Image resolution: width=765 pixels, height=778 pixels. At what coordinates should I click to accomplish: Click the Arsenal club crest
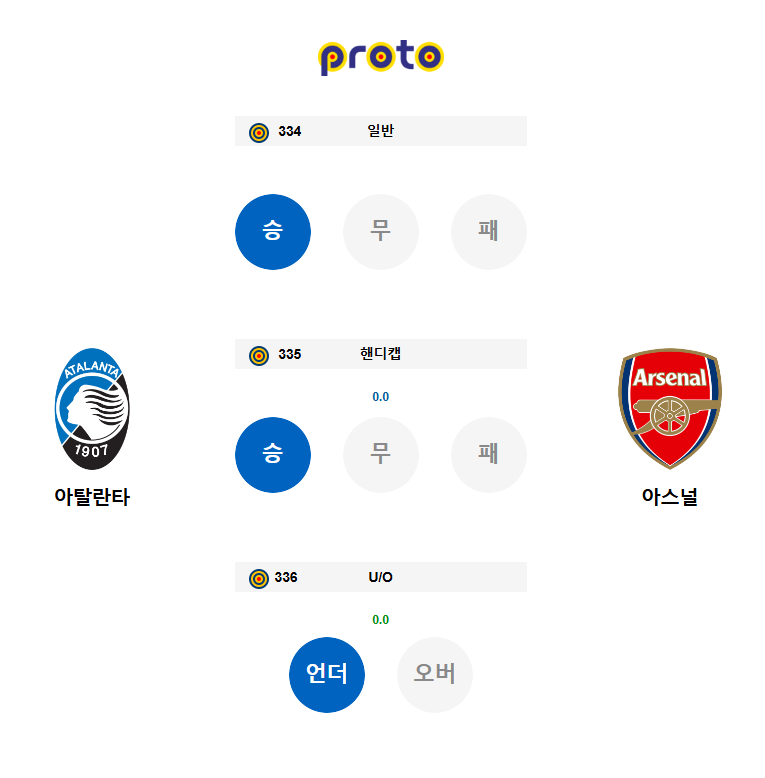click(x=670, y=408)
